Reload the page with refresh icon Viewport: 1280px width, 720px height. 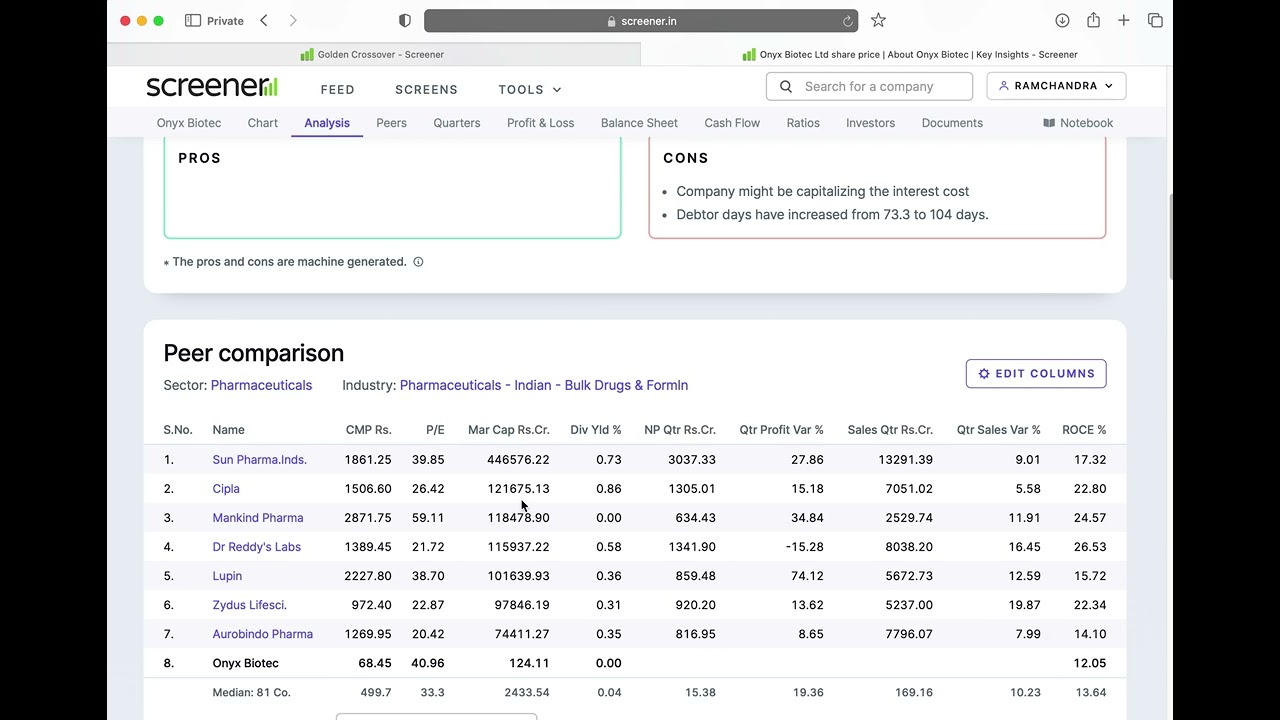click(x=848, y=21)
